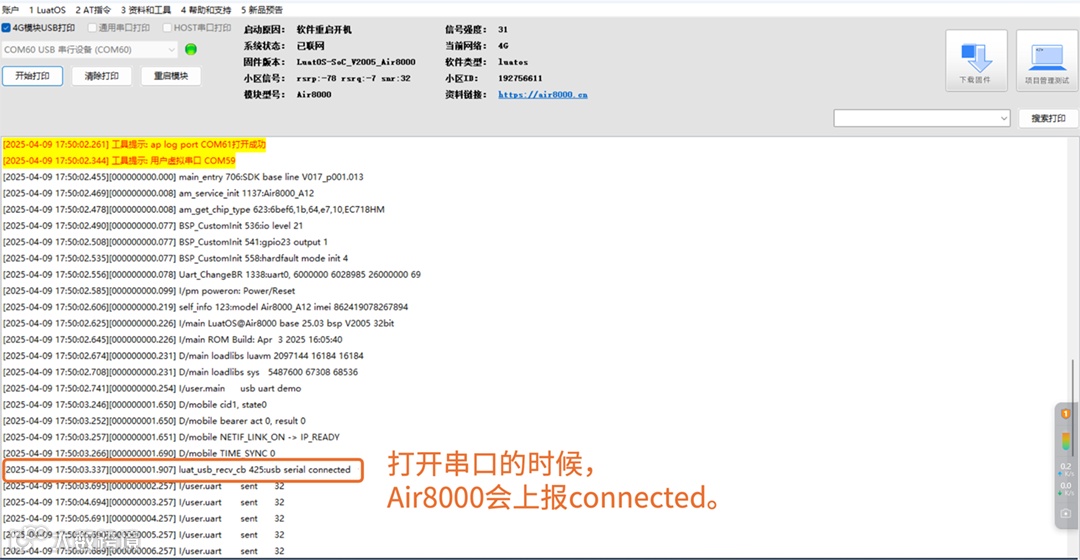Screen dimensions: 1080x560
Task: Open the 账户 menu
Action: [x=10, y=10]
